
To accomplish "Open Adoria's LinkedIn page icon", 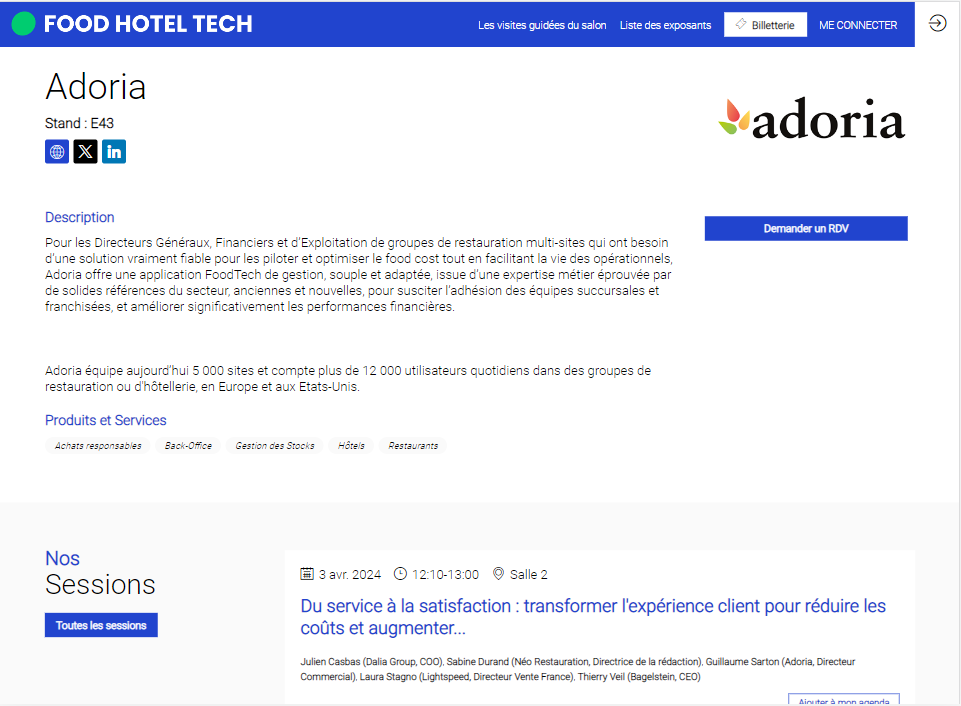I will (x=114, y=151).
